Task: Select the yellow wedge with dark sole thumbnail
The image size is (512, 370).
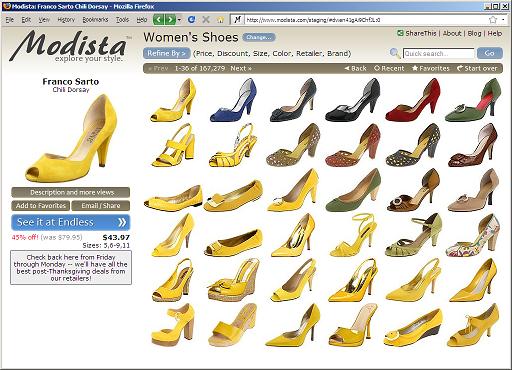Action: tap(413, 328)
